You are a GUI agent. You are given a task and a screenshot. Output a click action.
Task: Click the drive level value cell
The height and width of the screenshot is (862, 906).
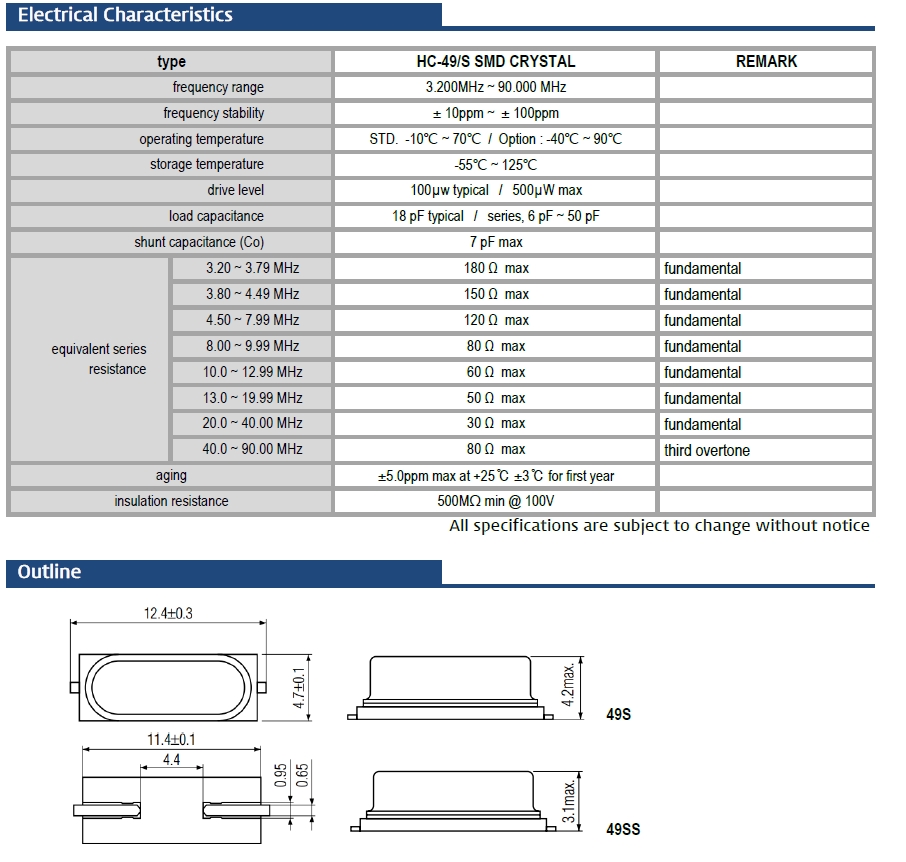495,190
